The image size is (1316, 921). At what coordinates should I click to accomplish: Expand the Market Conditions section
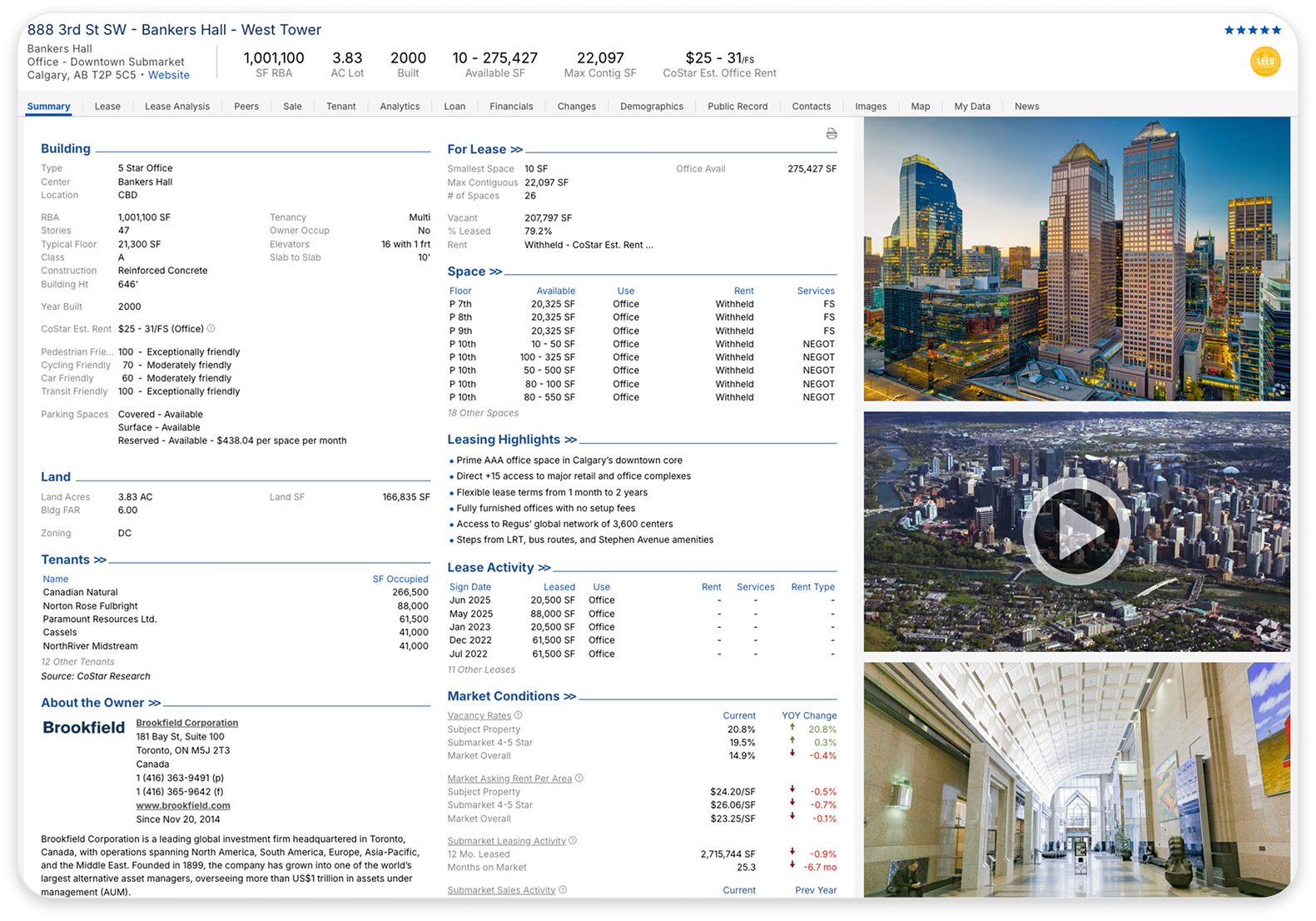[511, 696]
